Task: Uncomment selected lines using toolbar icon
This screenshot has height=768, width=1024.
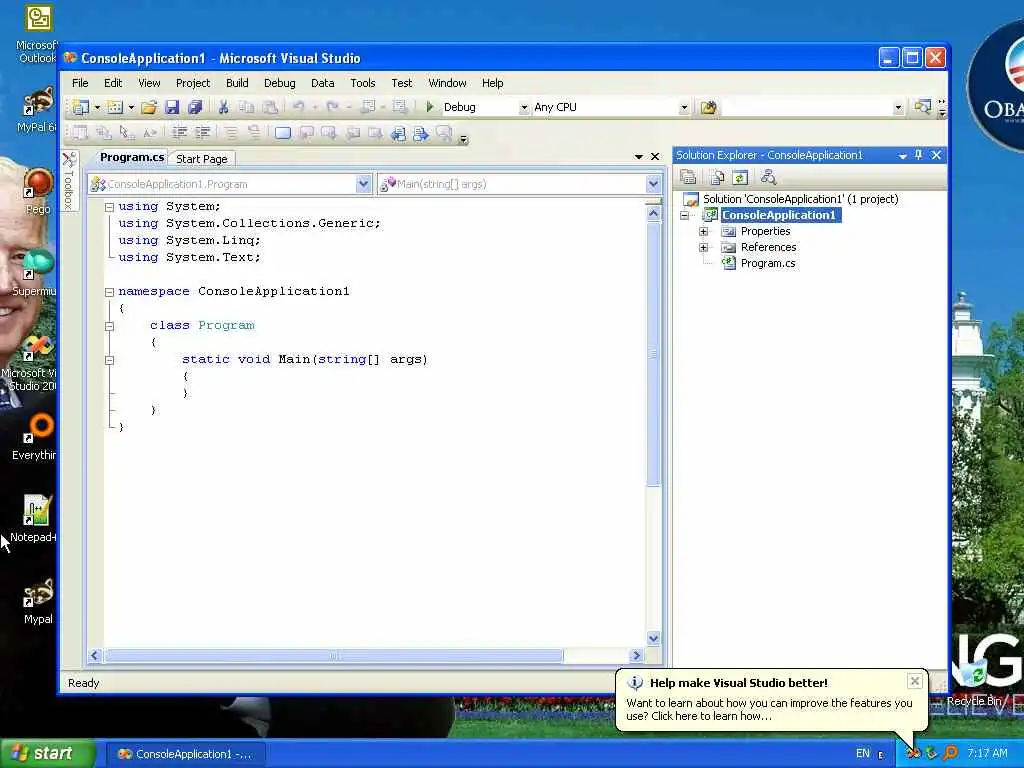Action: (x=254, y=133)
